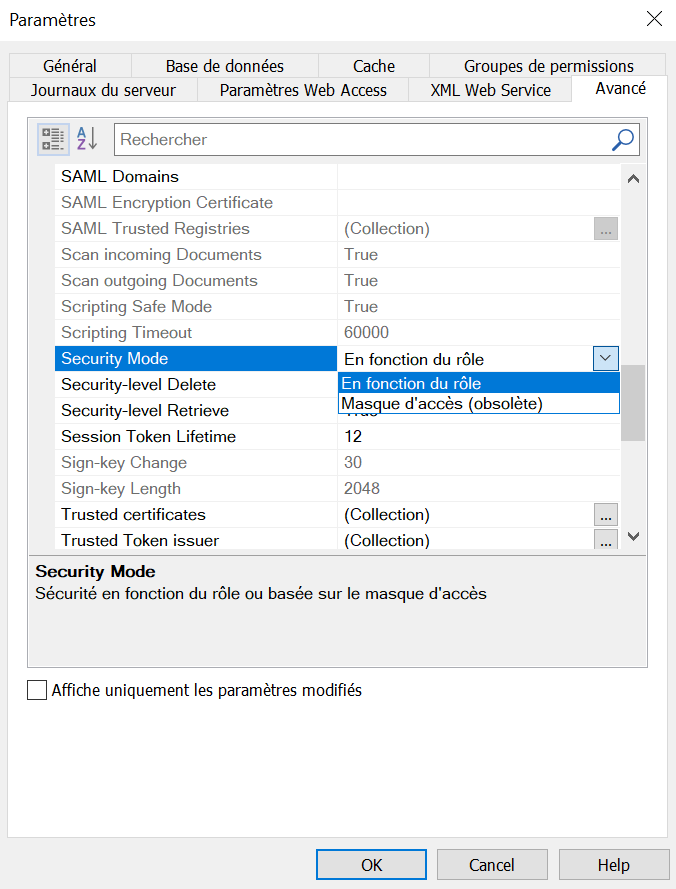Open the Trusted certificates collection editor
676x889 pixels.
point(608,514)
